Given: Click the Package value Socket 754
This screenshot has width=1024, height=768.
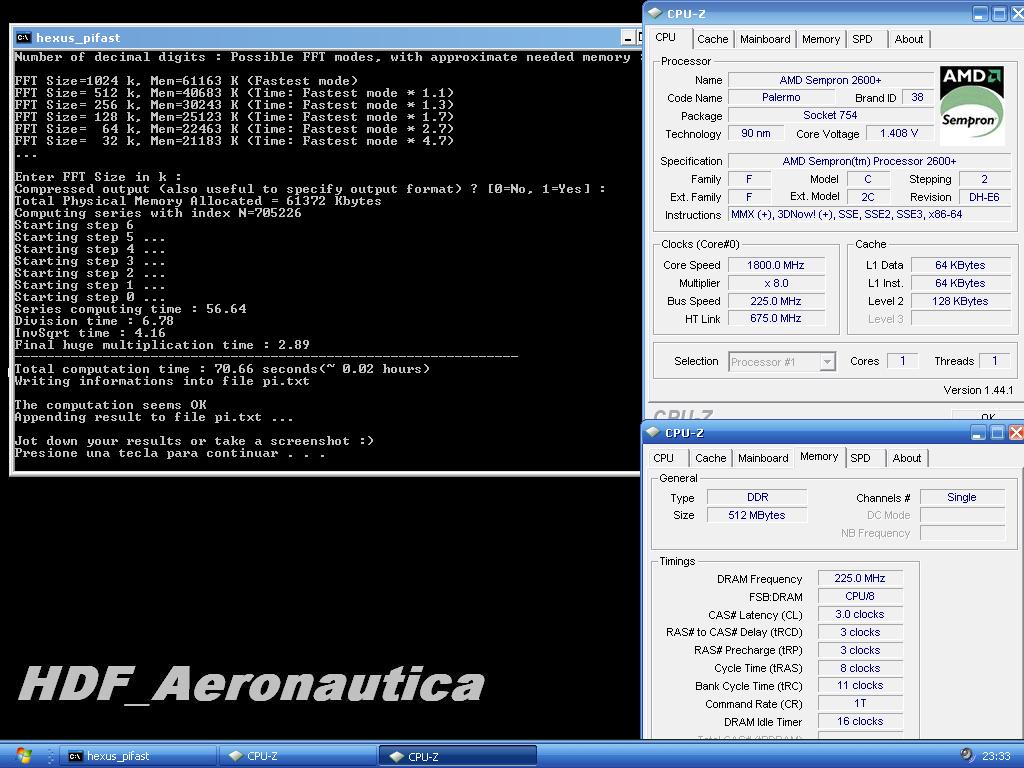Looking at the screenshot, I should point(830,116).
